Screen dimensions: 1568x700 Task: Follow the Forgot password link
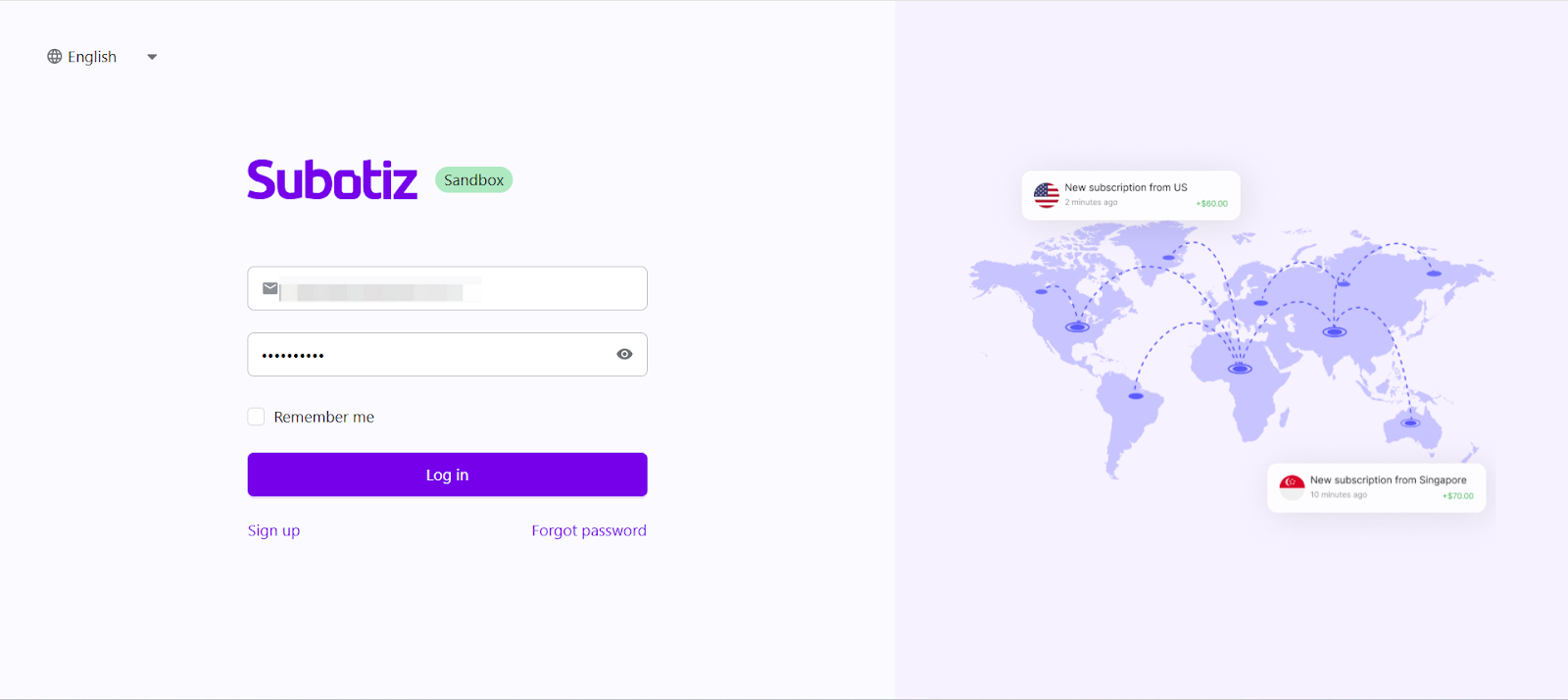(589, 530)
